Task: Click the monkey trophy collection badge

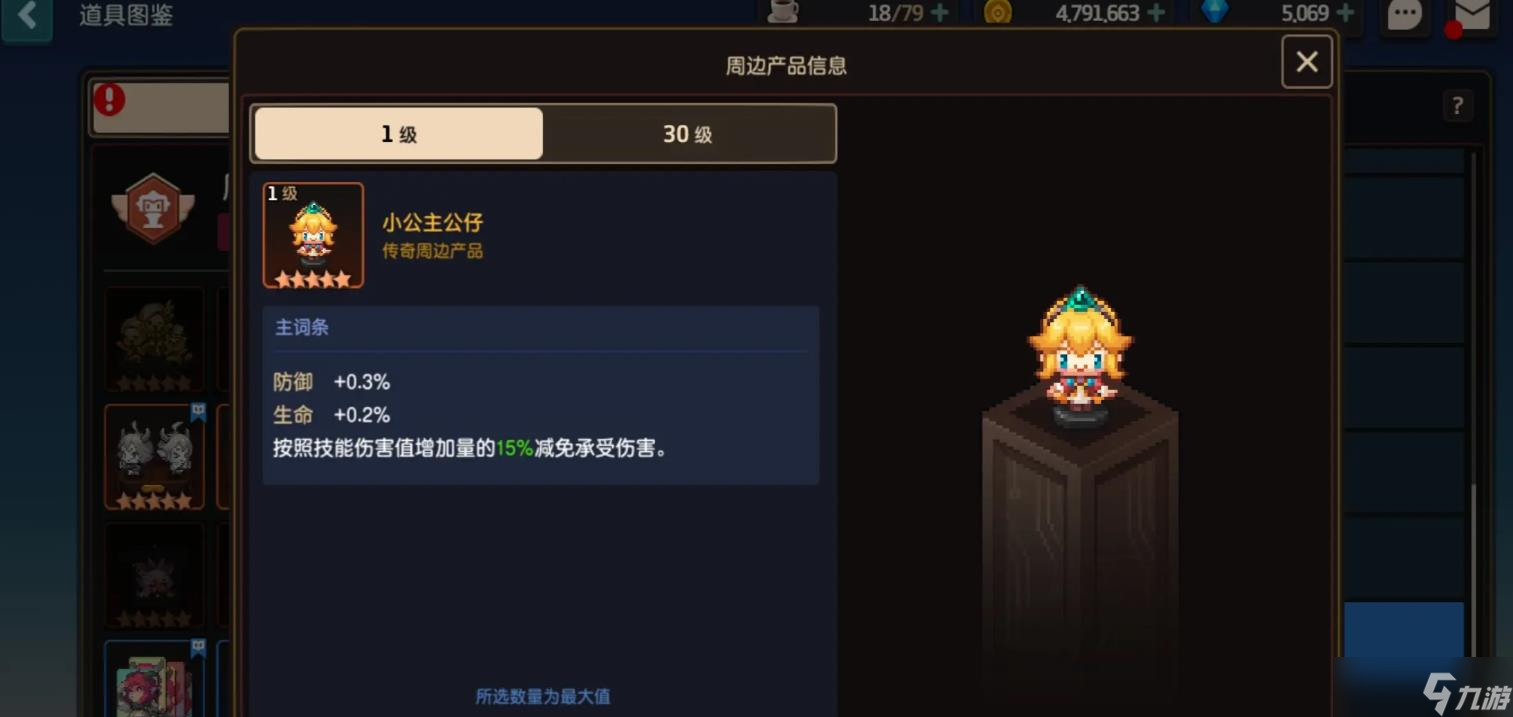Action: (x=153, y=208)
